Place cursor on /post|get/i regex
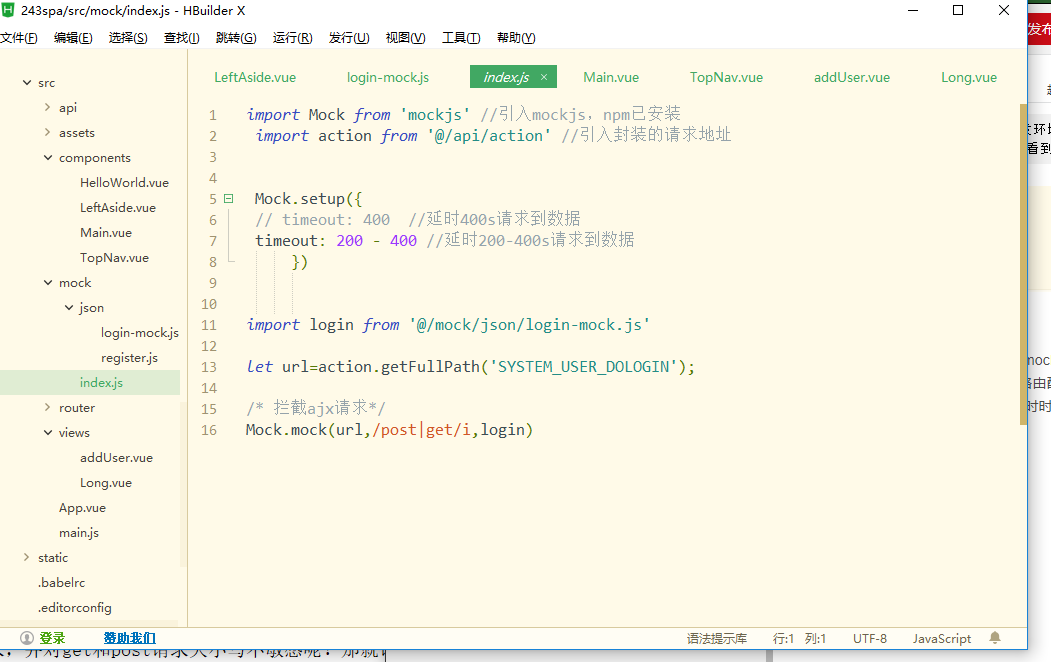This screenshot has width=1051, height=662. (x=421, y=429)
